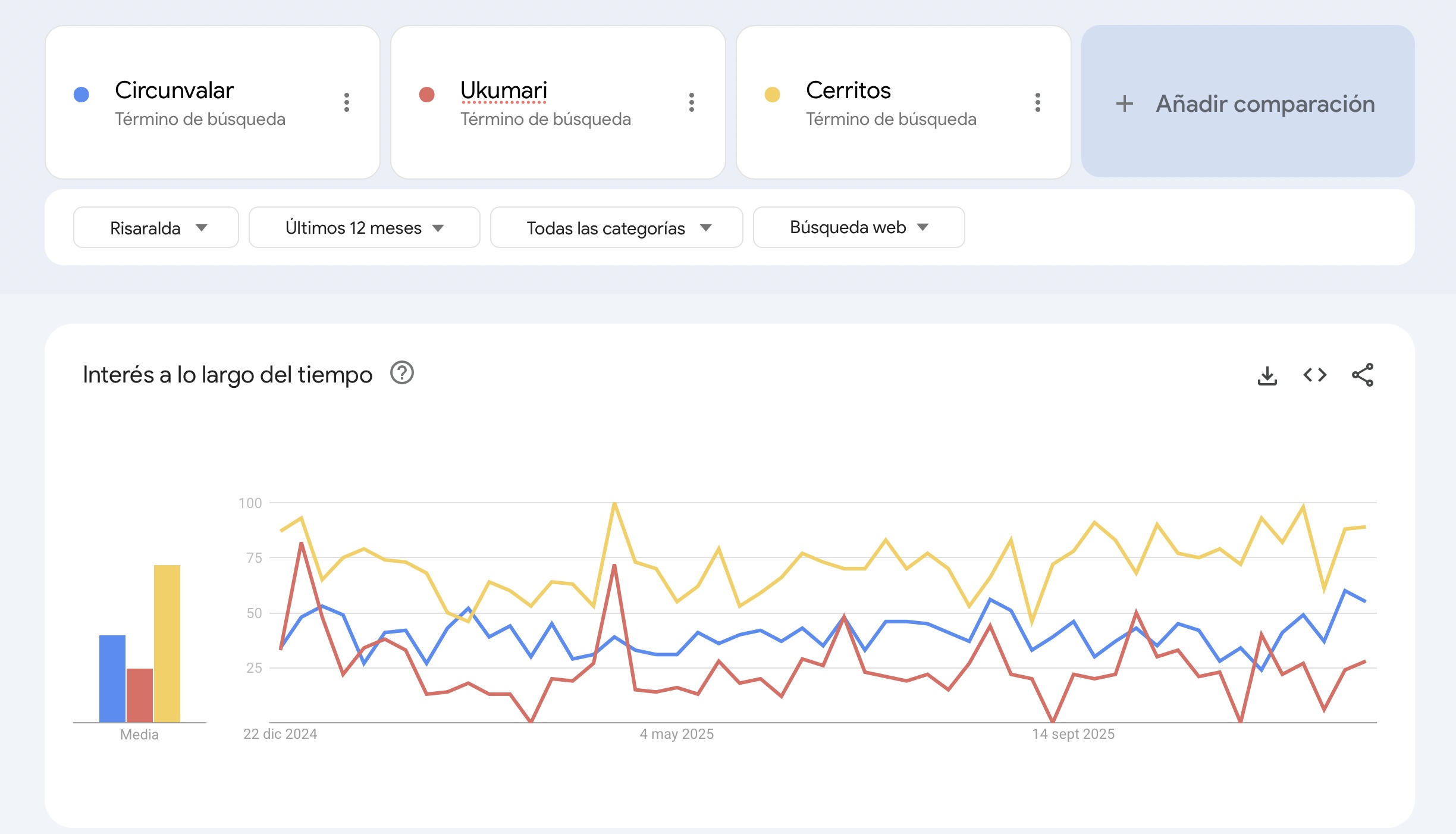Click the red color dot for Ukumari

pyautogui.click(x=427, y=94)
